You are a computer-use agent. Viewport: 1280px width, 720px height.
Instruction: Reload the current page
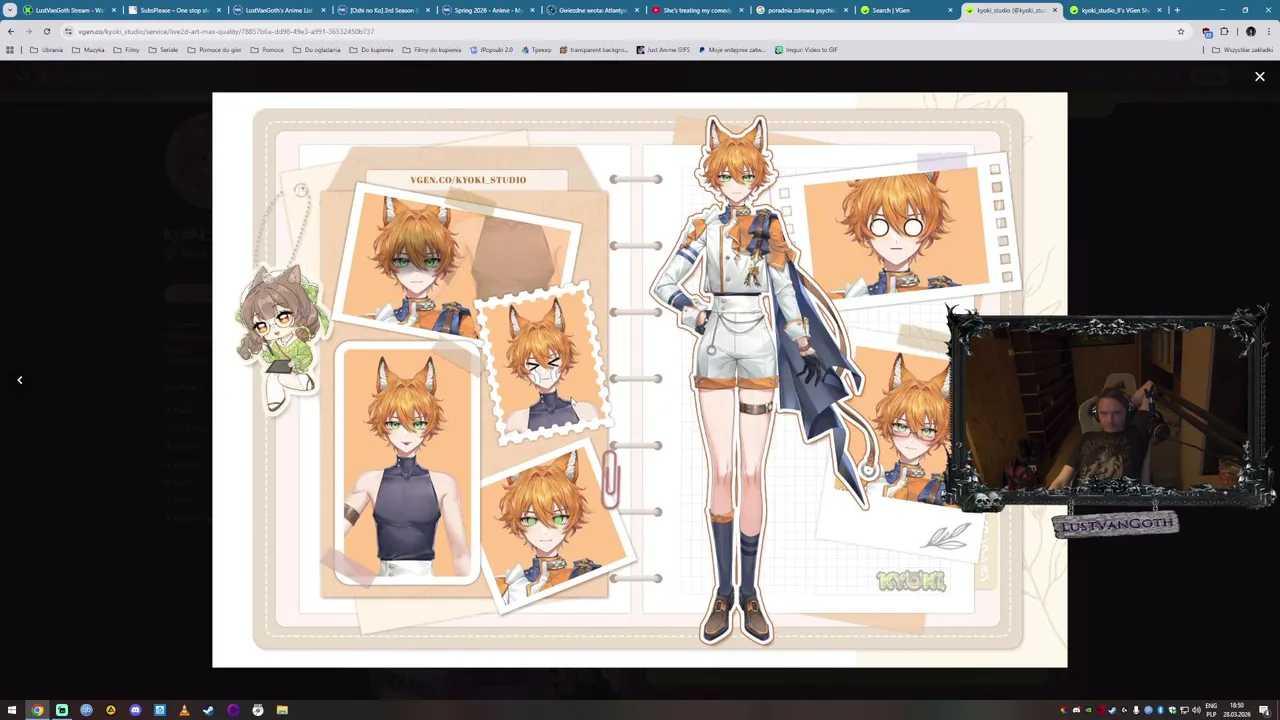[46, 31]
